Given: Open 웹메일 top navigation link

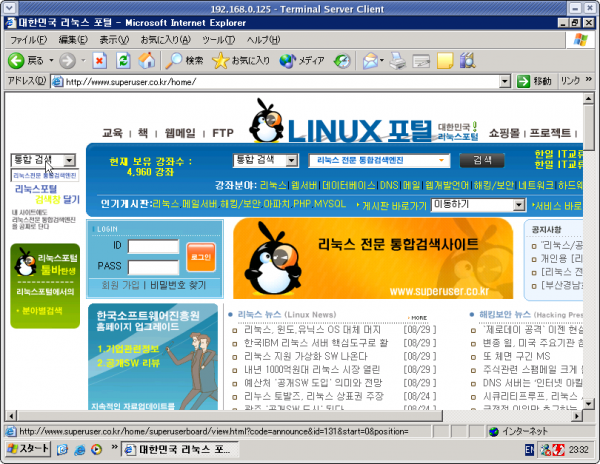Looking at the screenshot, I should [180, 133].
